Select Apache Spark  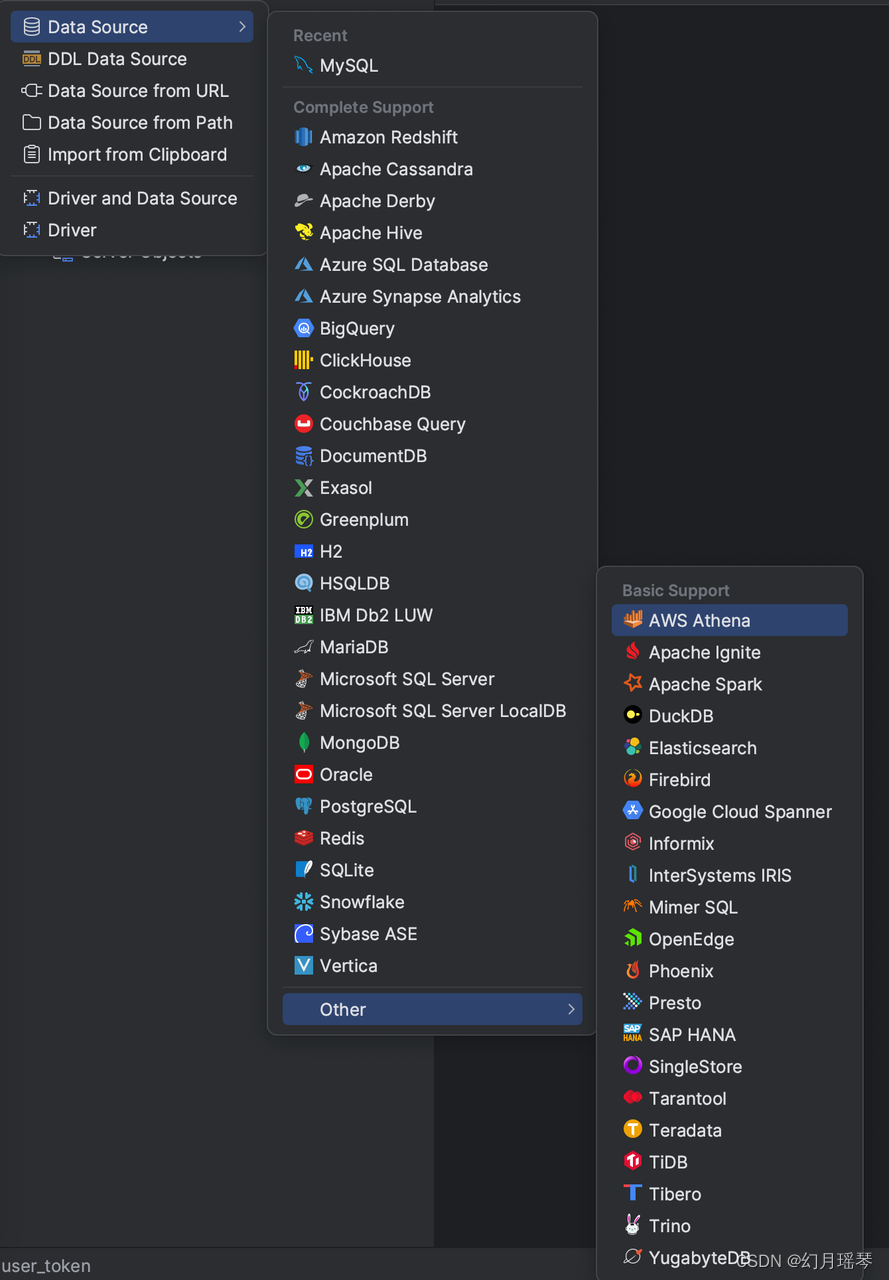tap(729, 684)
